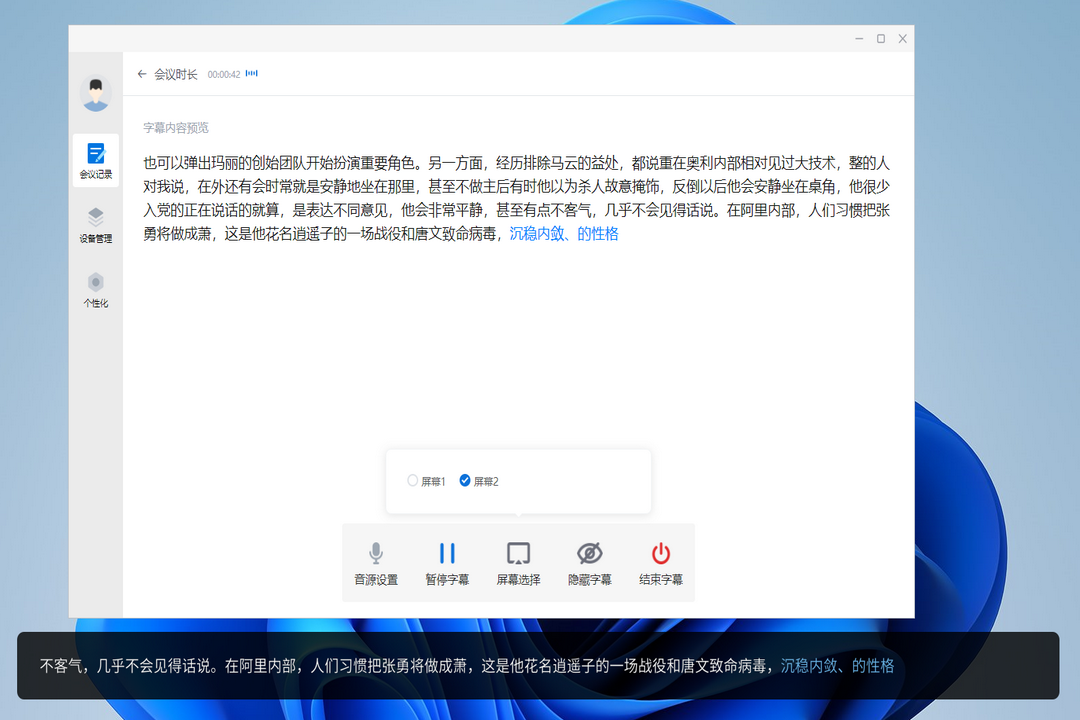Select the 屏幕1 radio button

[x=411, y=480]
